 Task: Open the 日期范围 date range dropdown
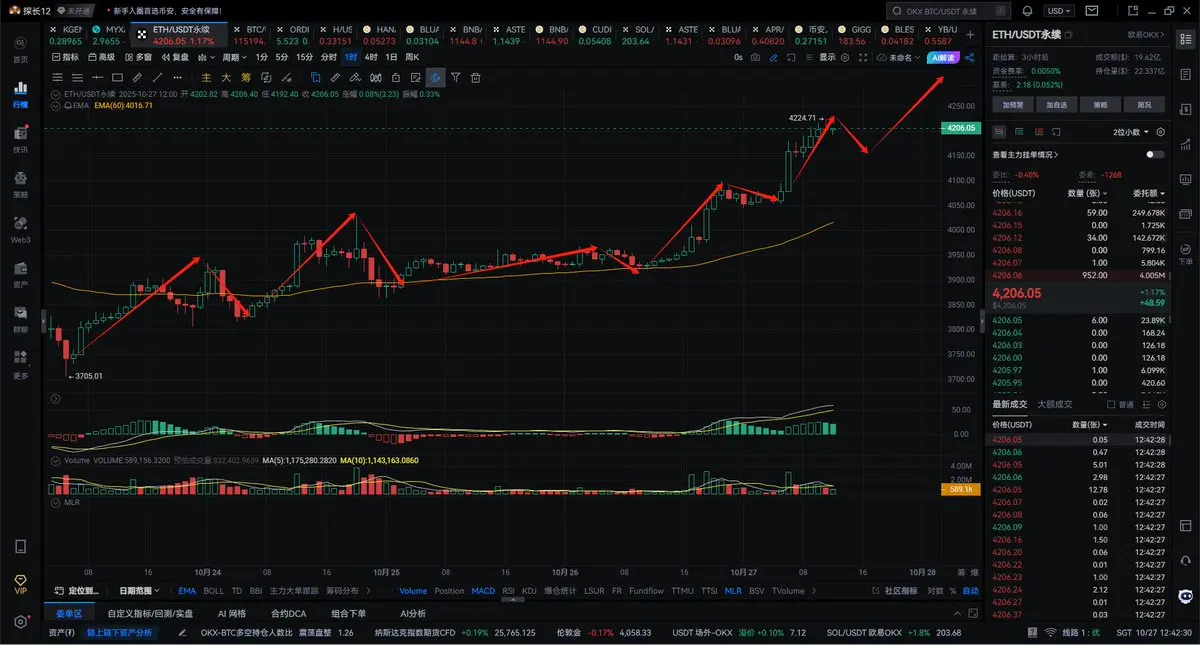[x=138, y=591]
